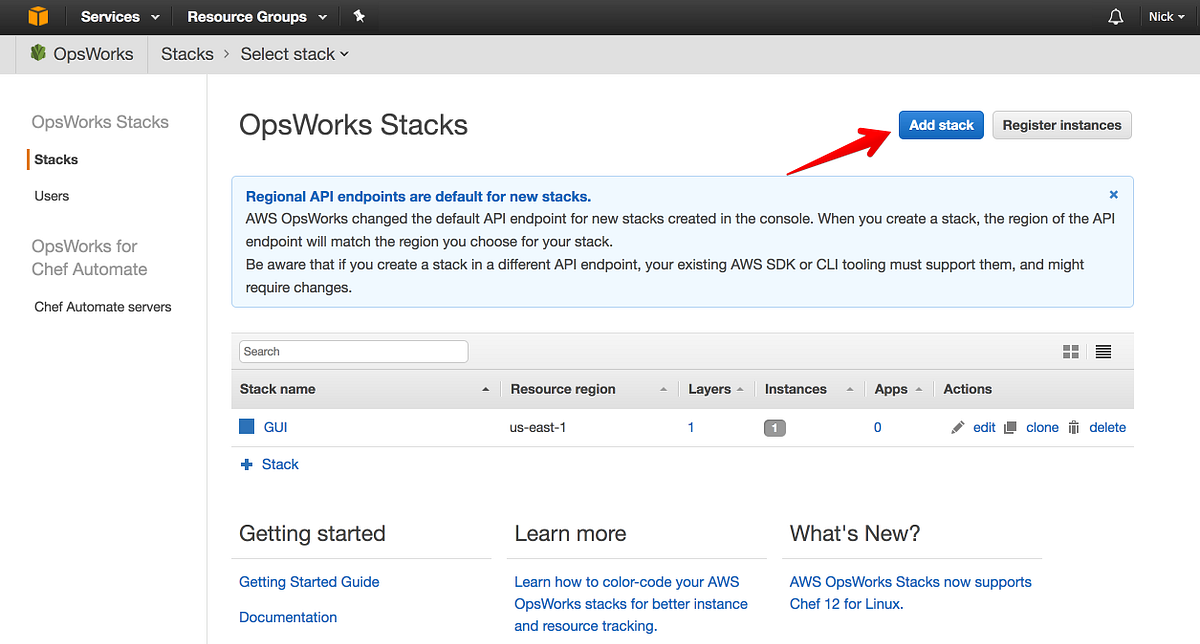The height and width of the screenshot is (644, 1200).
Task: Switch stacks to list view
Action: click(1103, 351)
